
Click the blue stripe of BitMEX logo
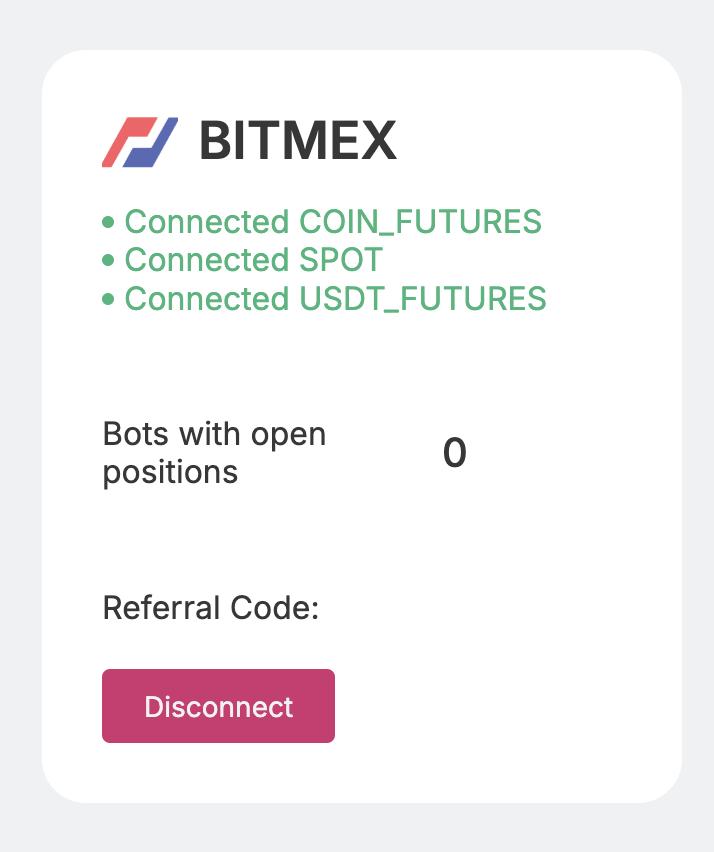click(x=160, y=141)
